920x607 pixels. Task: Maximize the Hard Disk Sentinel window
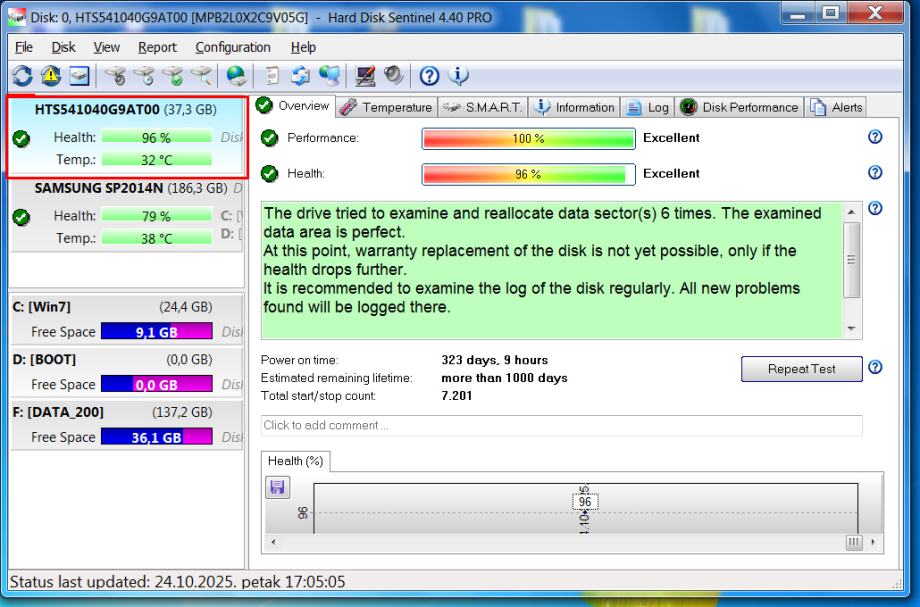coord(831,13)
